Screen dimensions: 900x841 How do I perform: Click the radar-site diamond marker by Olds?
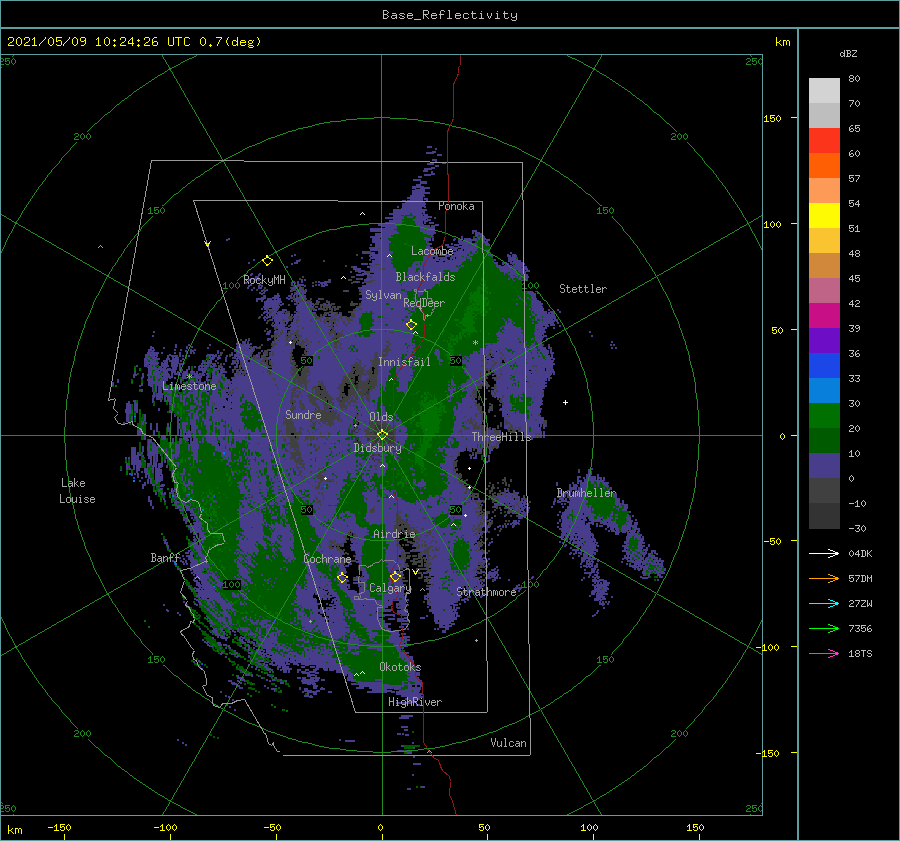tap(382, 435)
